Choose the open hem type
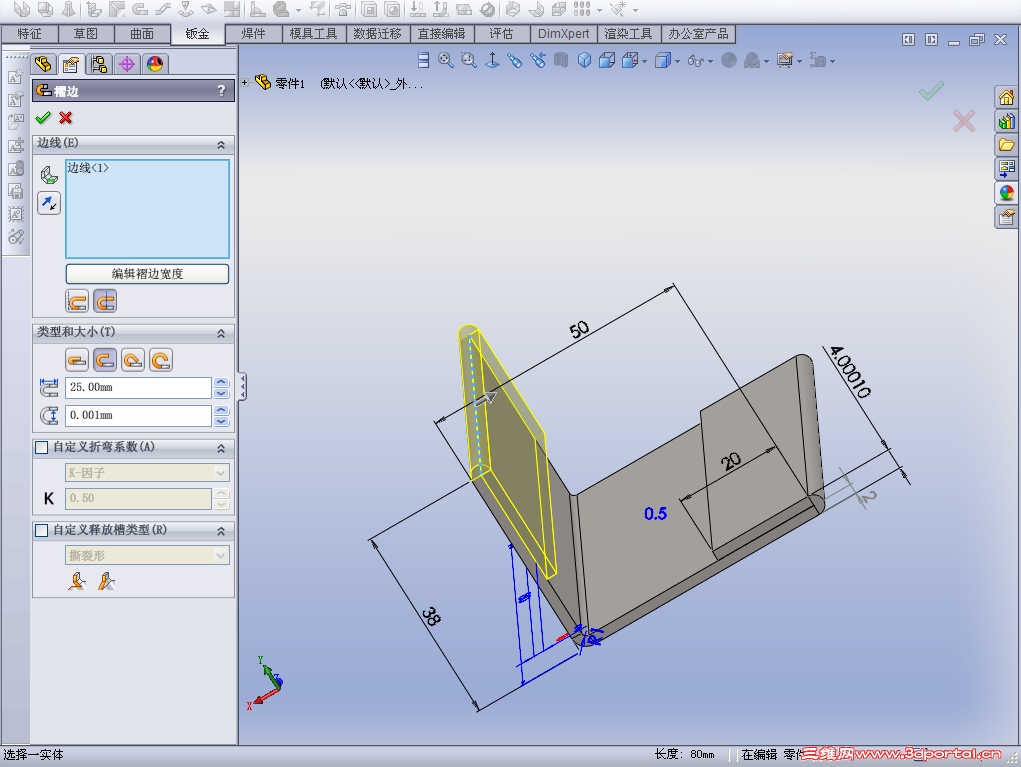This screenshot has width=1021, height=767. click(105, 360)
